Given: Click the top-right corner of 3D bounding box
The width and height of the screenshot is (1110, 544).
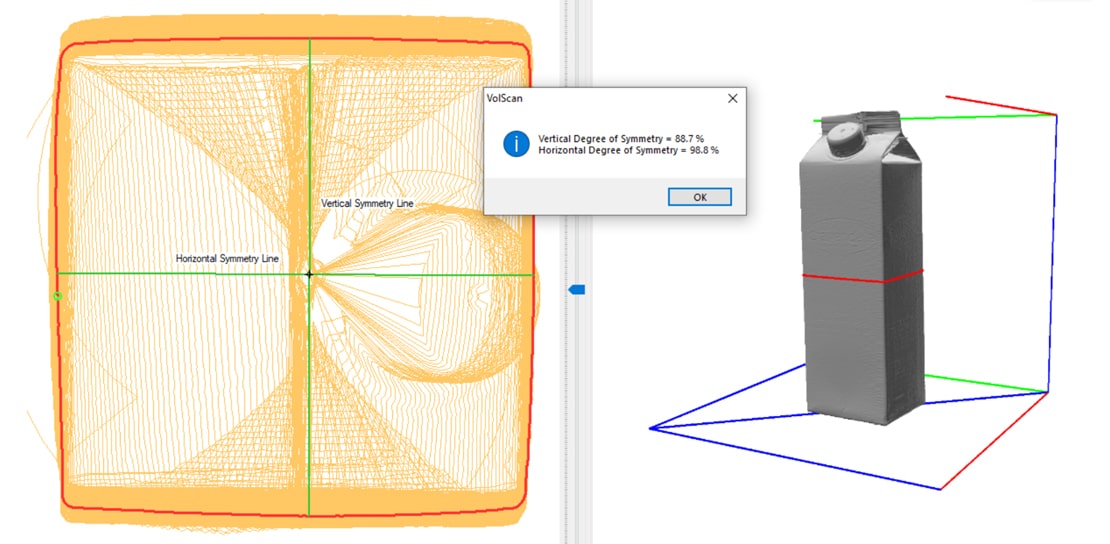Looking at the screenshot, I should (x=1056, y=115).
